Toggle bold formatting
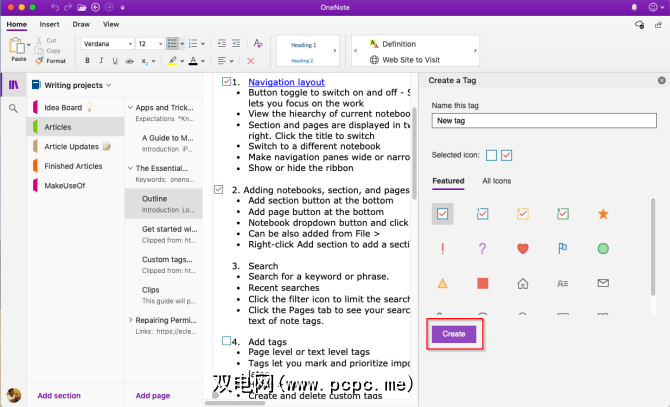Screen dimensions: 670x407 coord(87,61)
